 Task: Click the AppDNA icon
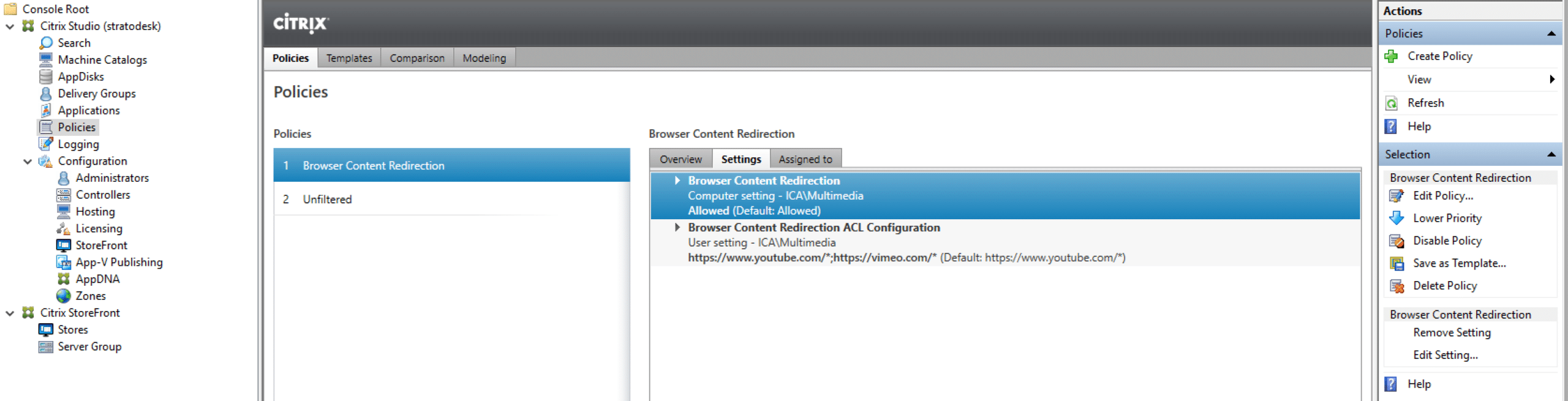pyautogui.click(x=64, y=279)
